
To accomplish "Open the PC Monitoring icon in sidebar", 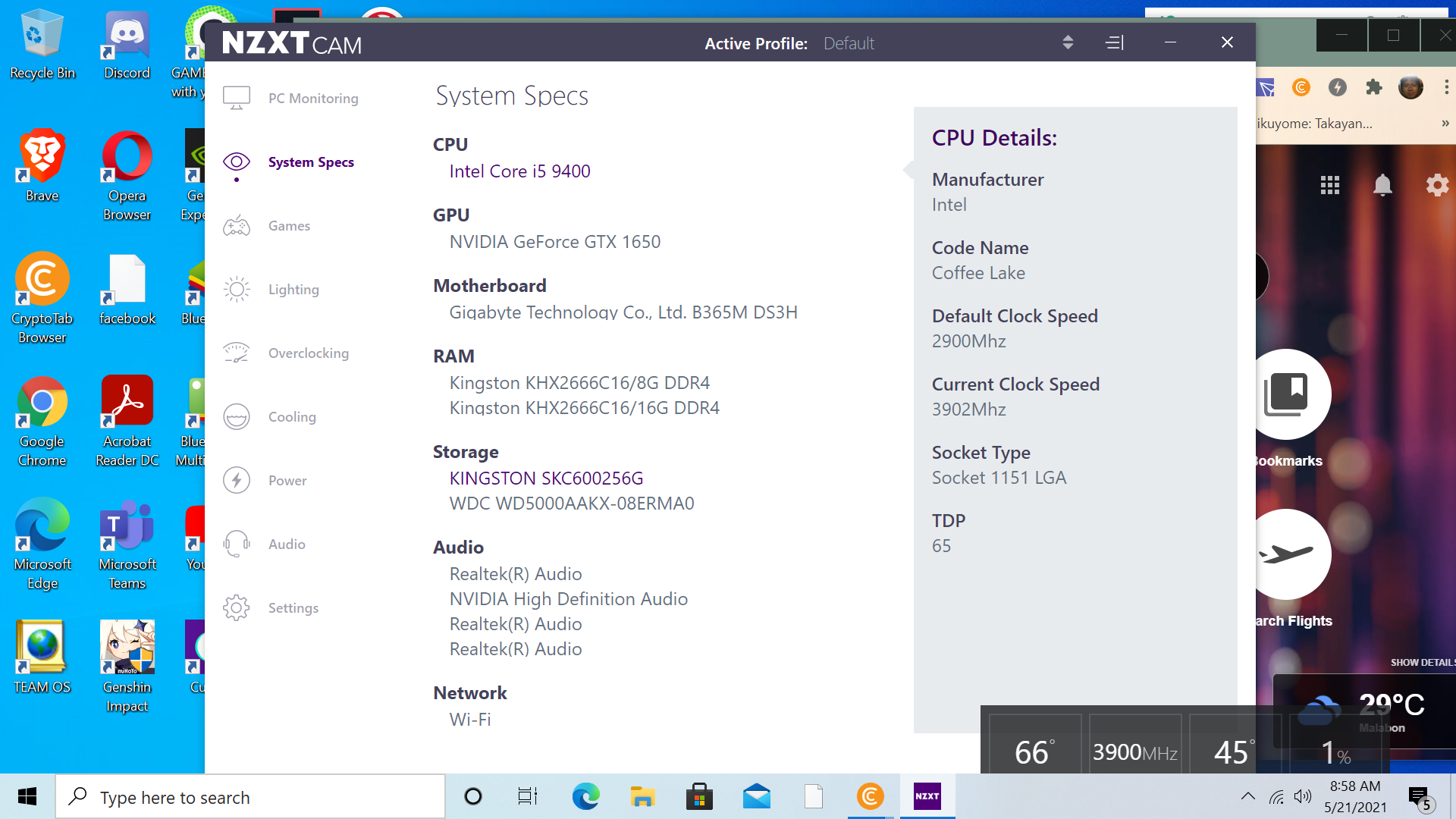I will point(237,98).
